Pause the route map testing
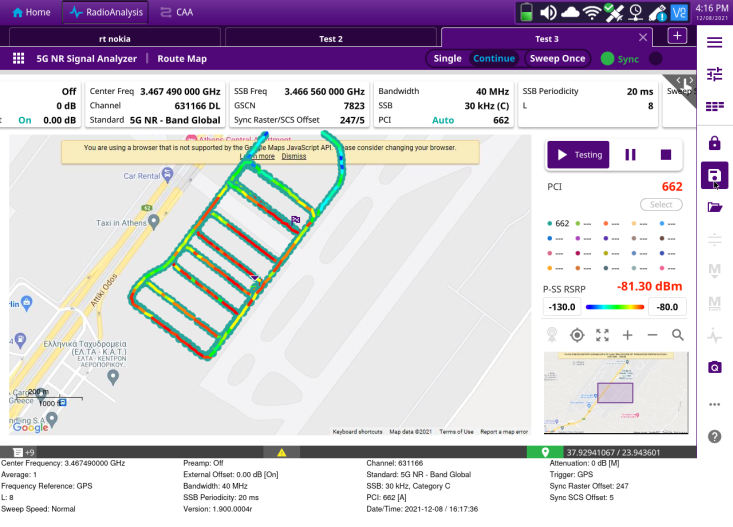Screen dimensions: 733x527 (x=630, y=155)
